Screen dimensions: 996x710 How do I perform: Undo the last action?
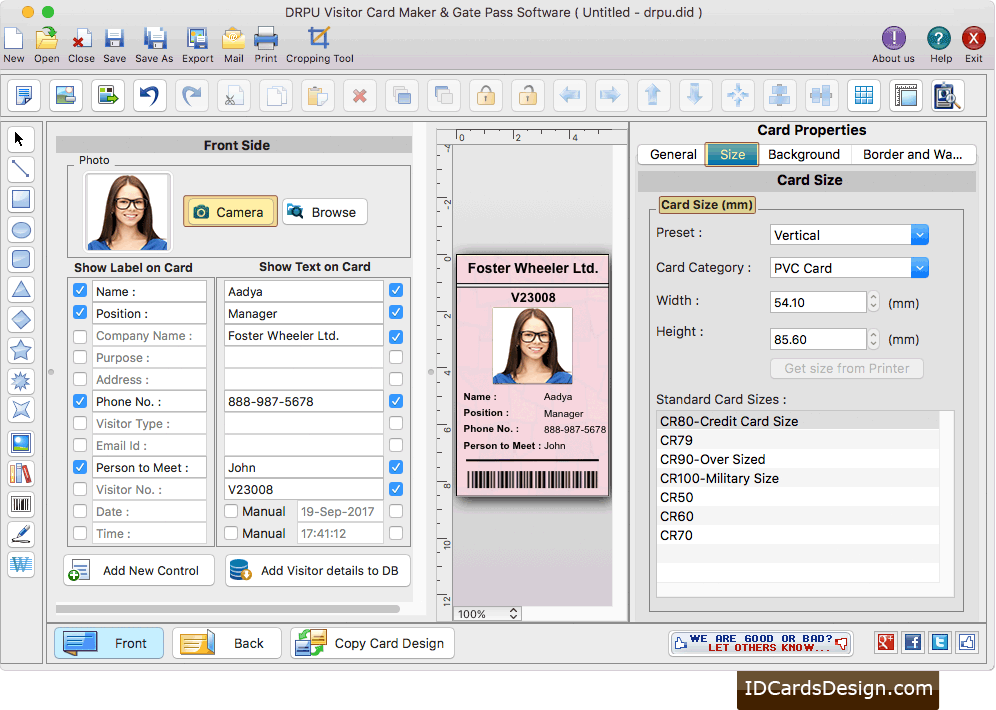[x=150, y=95]
